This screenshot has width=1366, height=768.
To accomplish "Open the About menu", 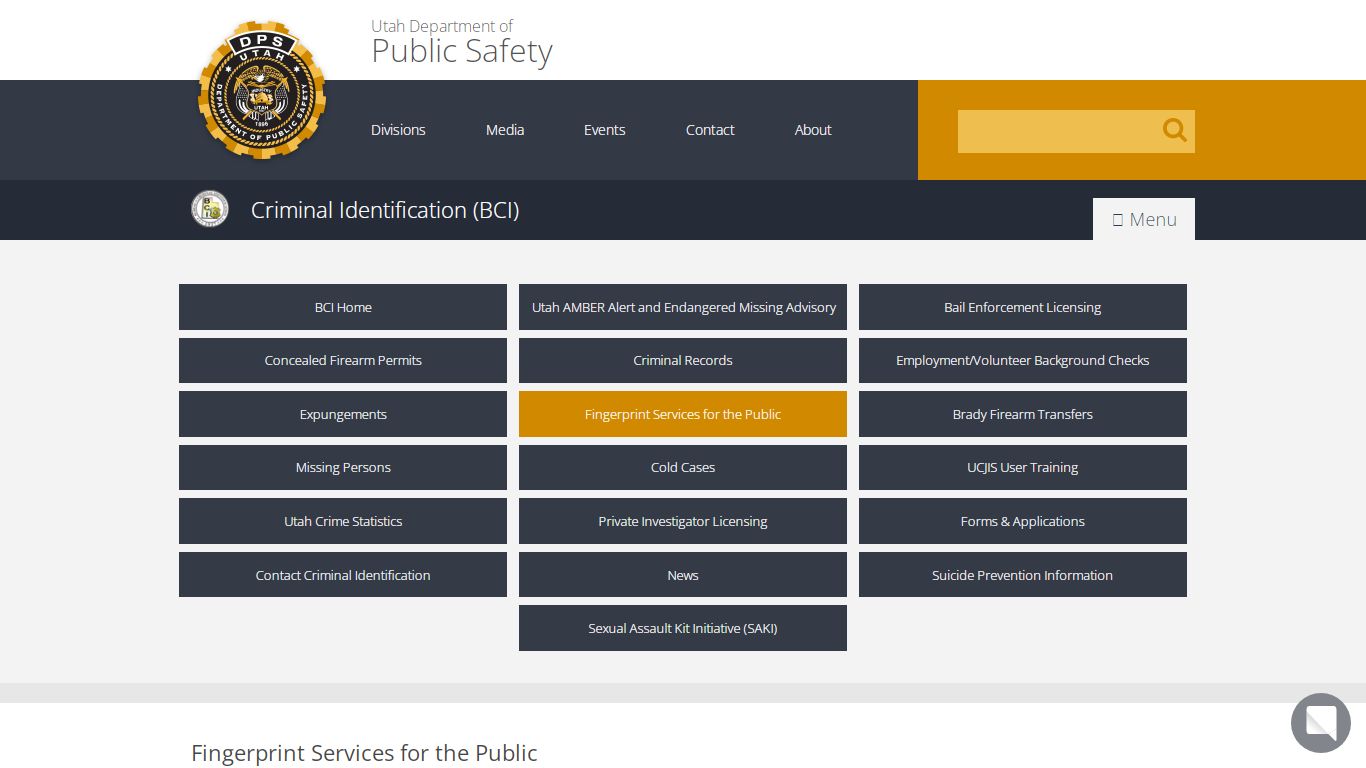I will [x=813, y=130].
